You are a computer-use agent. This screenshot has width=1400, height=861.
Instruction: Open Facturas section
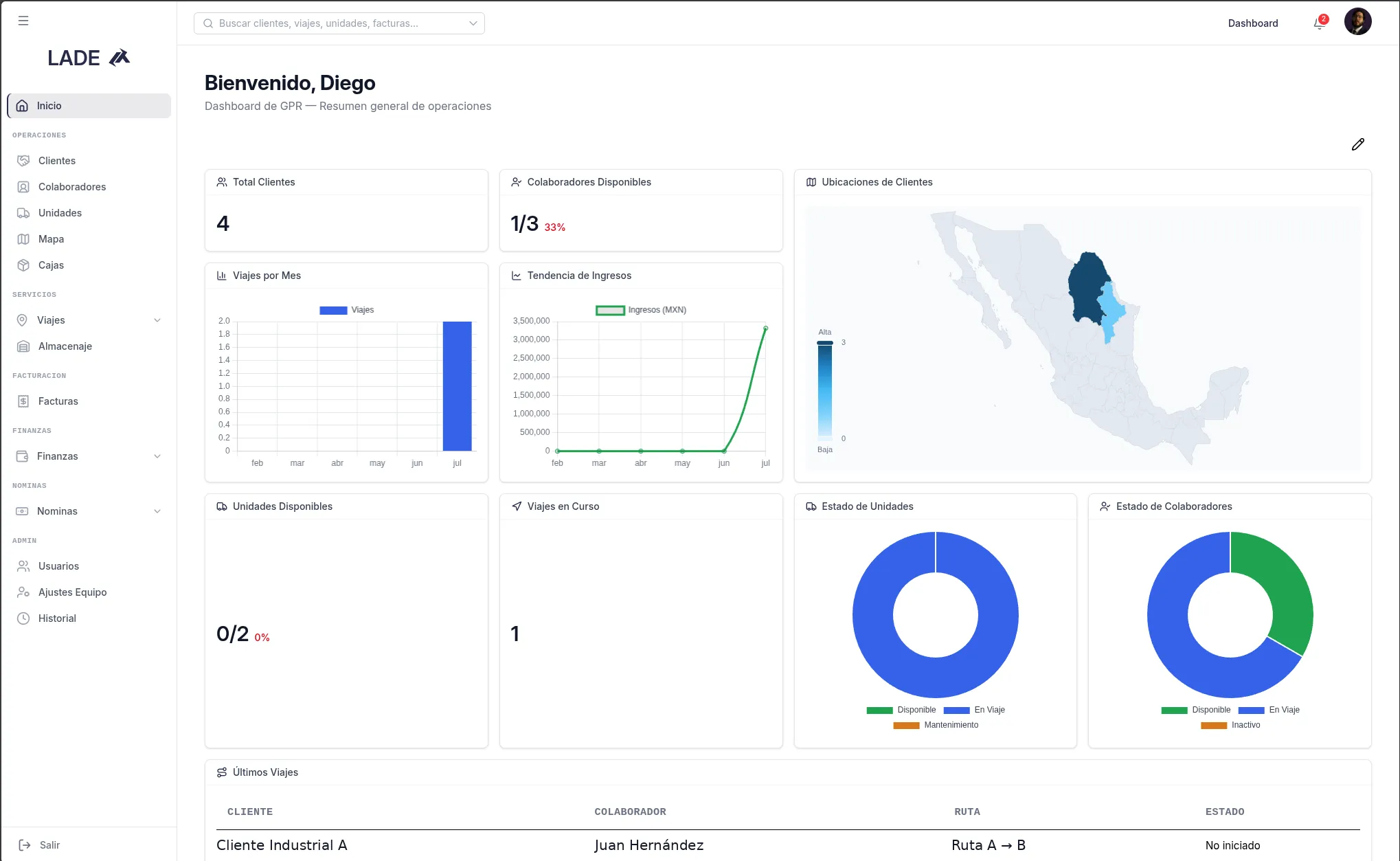pyautogui.click(x=58, y=401)
